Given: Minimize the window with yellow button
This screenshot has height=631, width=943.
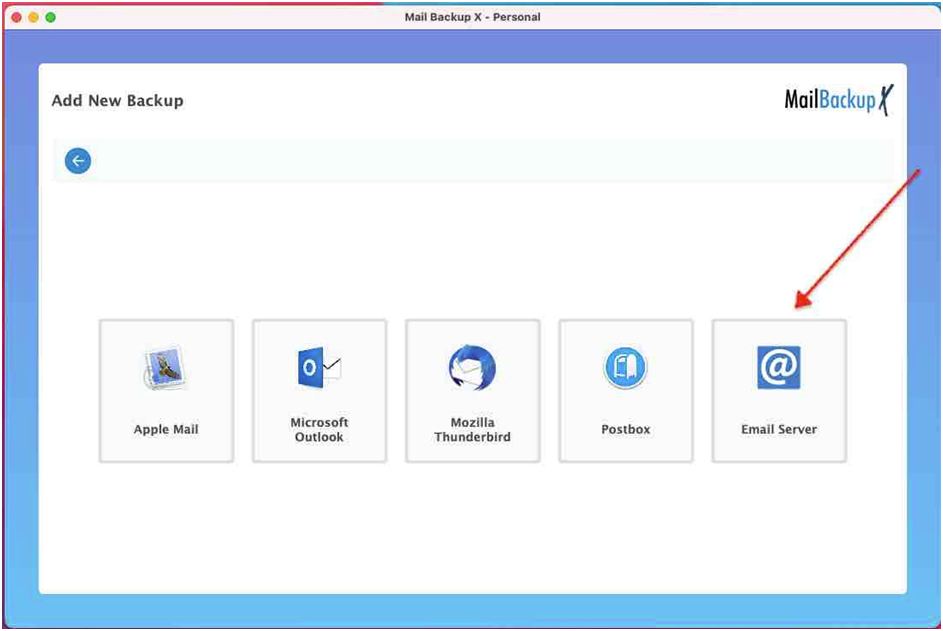Looking at the screenshot, I should [34, 17].
